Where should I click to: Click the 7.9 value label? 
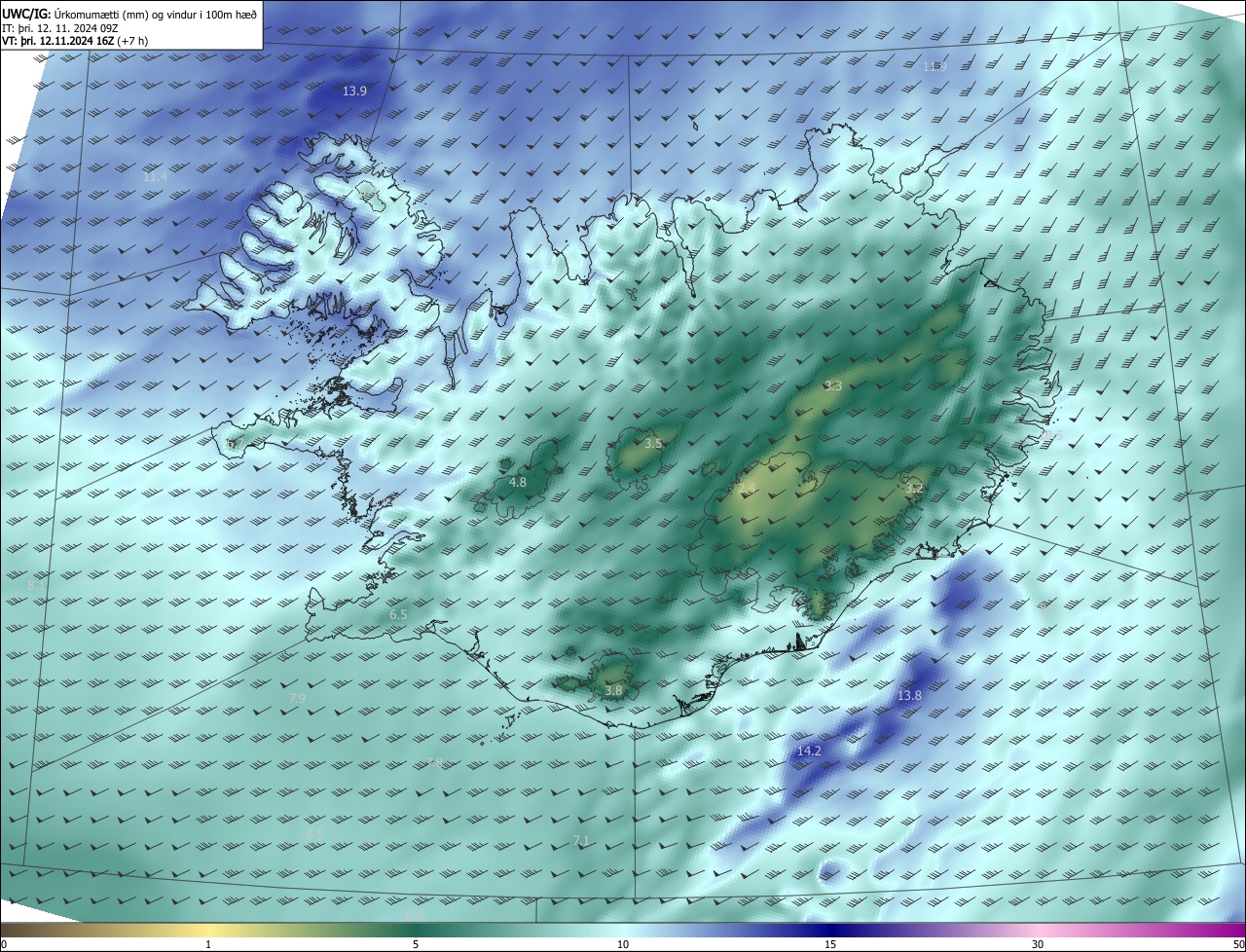[x=297, y=699]
